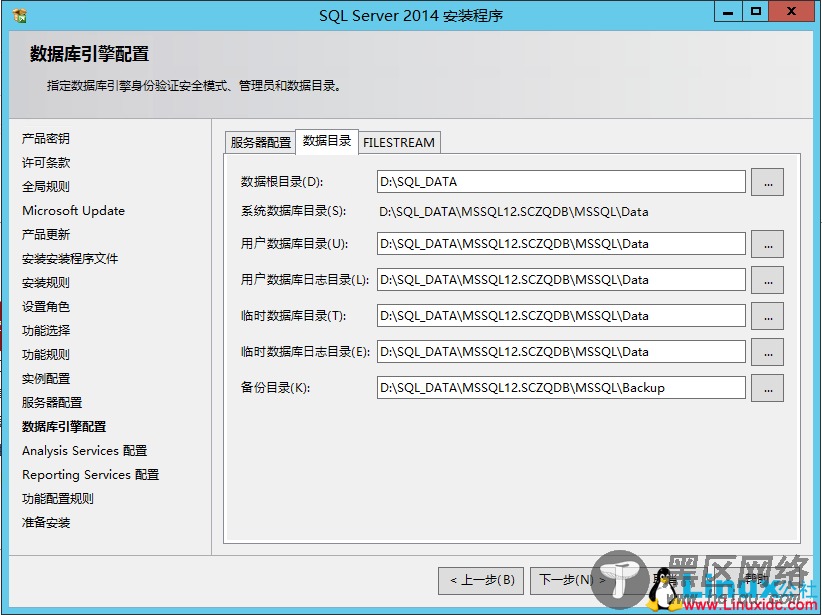Click the 用户数据库目录 input field
The width and height of the screenshot is (822, 615).
tap(561, 244)
